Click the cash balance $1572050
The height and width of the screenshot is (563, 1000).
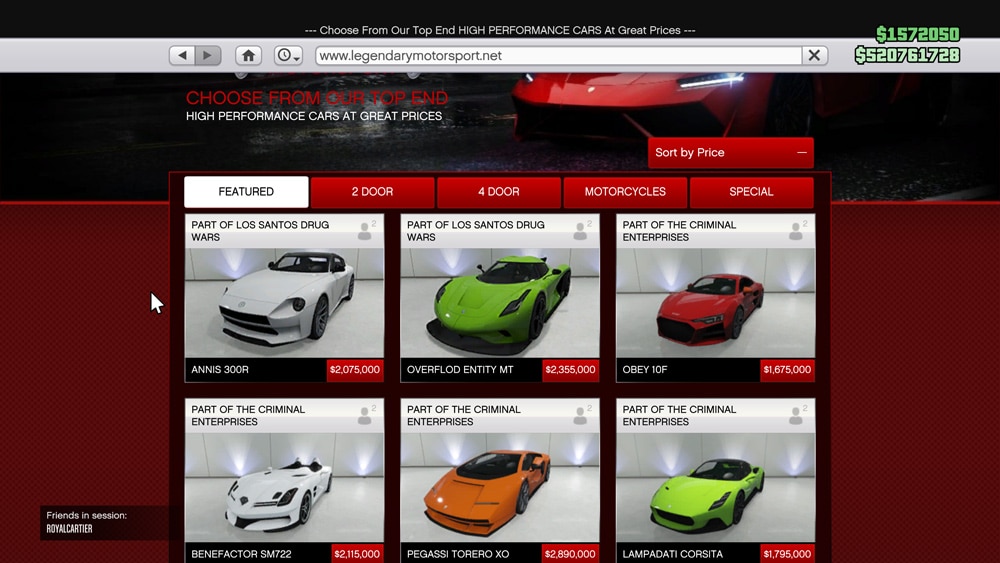pos(918,34)
